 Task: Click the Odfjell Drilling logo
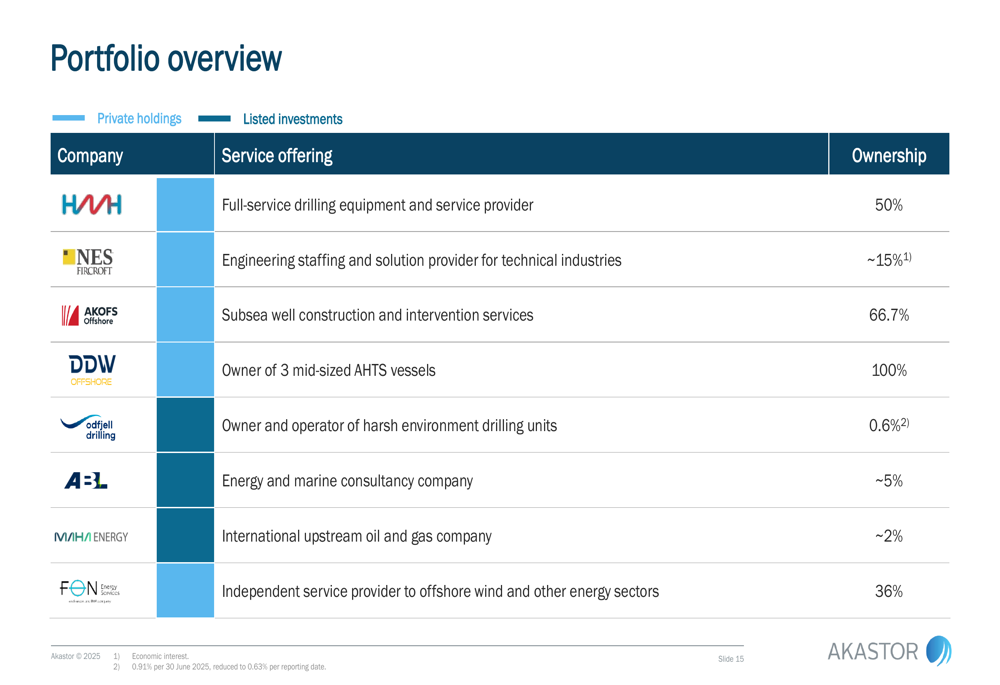(x=91, y=425)
